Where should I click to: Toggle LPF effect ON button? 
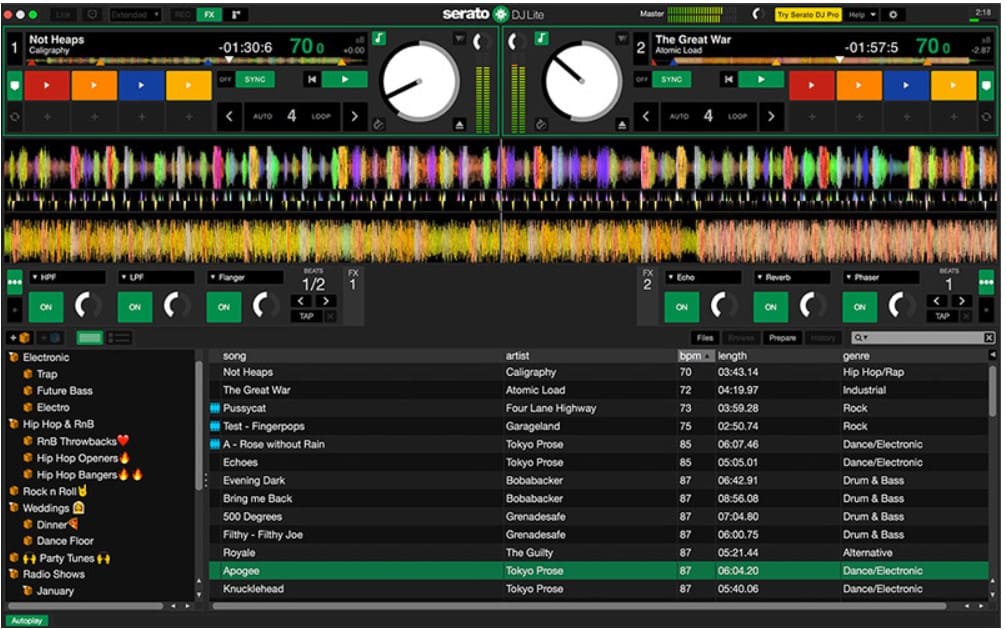(x=135, y=307)
